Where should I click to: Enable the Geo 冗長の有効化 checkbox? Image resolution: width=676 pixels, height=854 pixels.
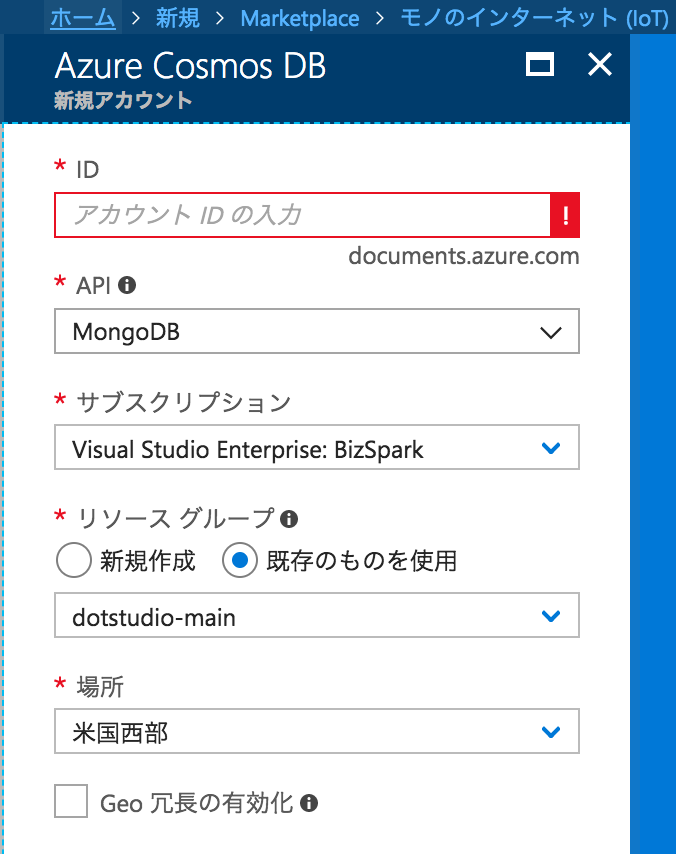71,801
